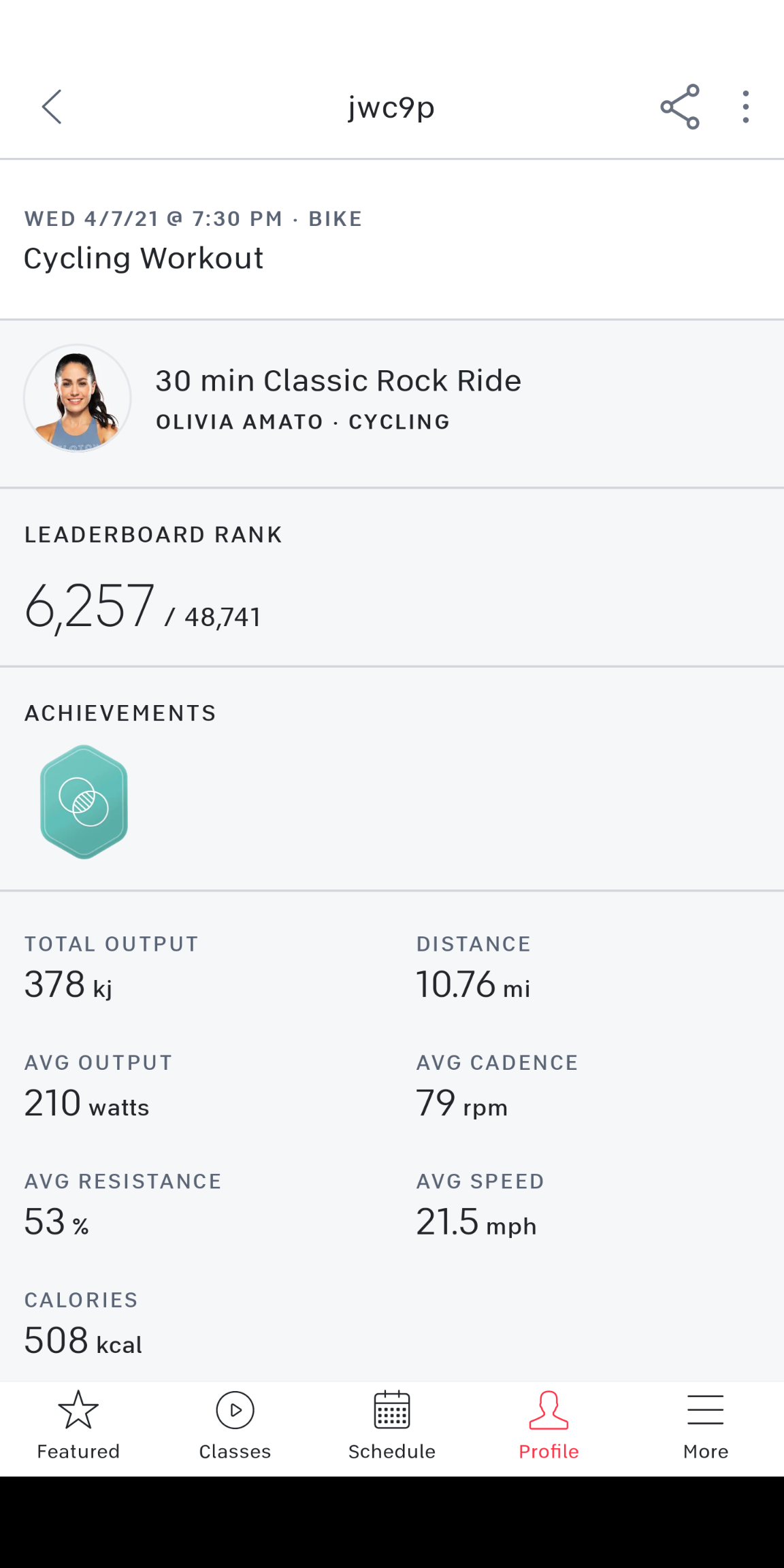The image size is (784, 1568).
Task: Tap the back arrow icon
Action: 52,107
